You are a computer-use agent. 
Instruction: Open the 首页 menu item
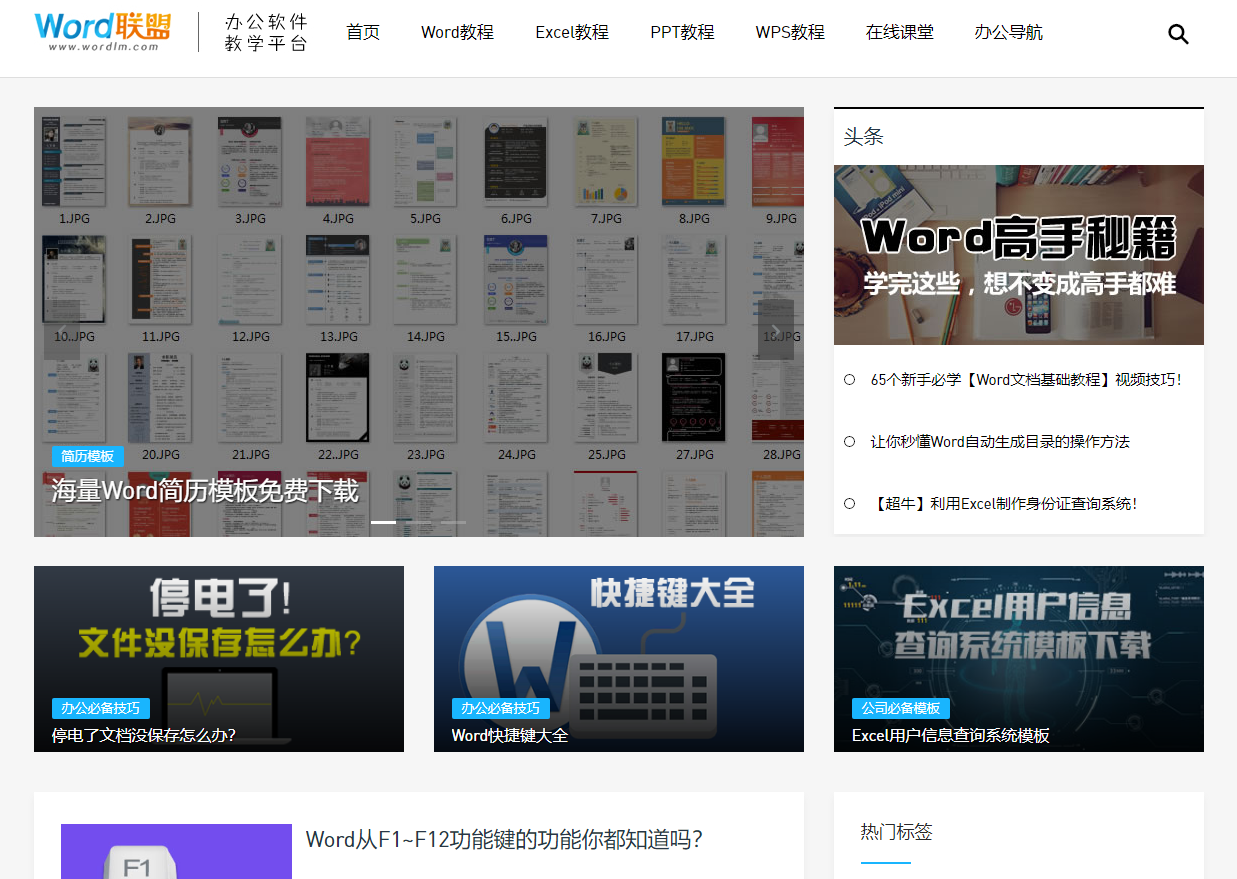point(363,32)
